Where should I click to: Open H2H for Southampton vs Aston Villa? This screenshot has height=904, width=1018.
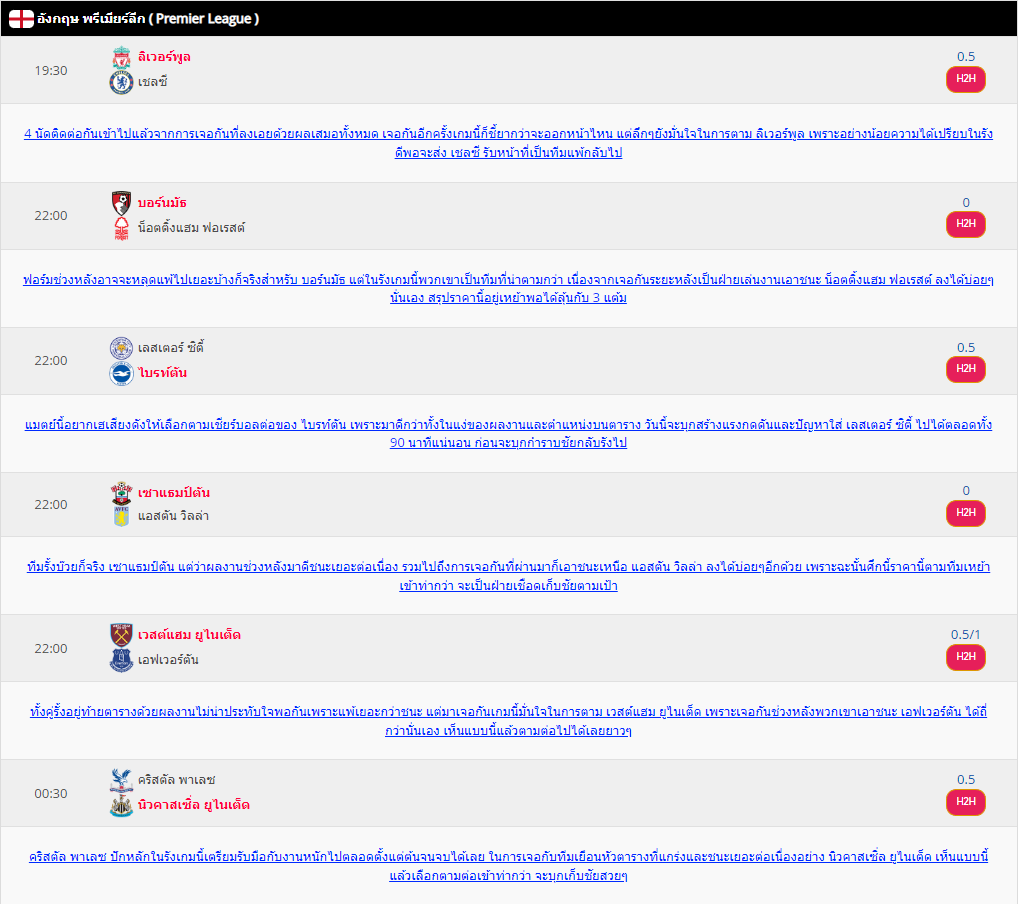[965, 513]
